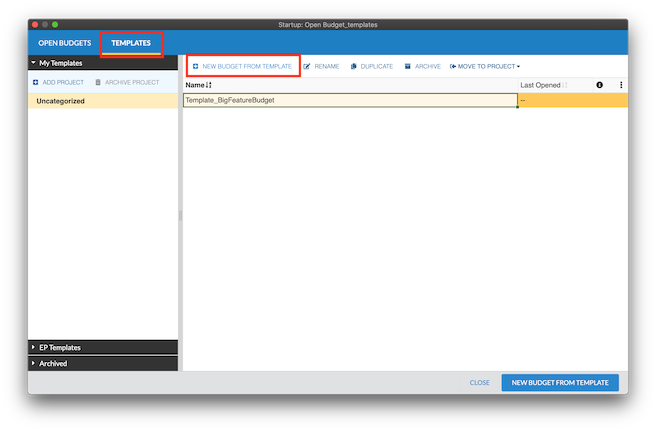This screenshot has height=431, width=656.
Task: Click the Archive box icon in toolbar
Action: (x=407, y=66)
